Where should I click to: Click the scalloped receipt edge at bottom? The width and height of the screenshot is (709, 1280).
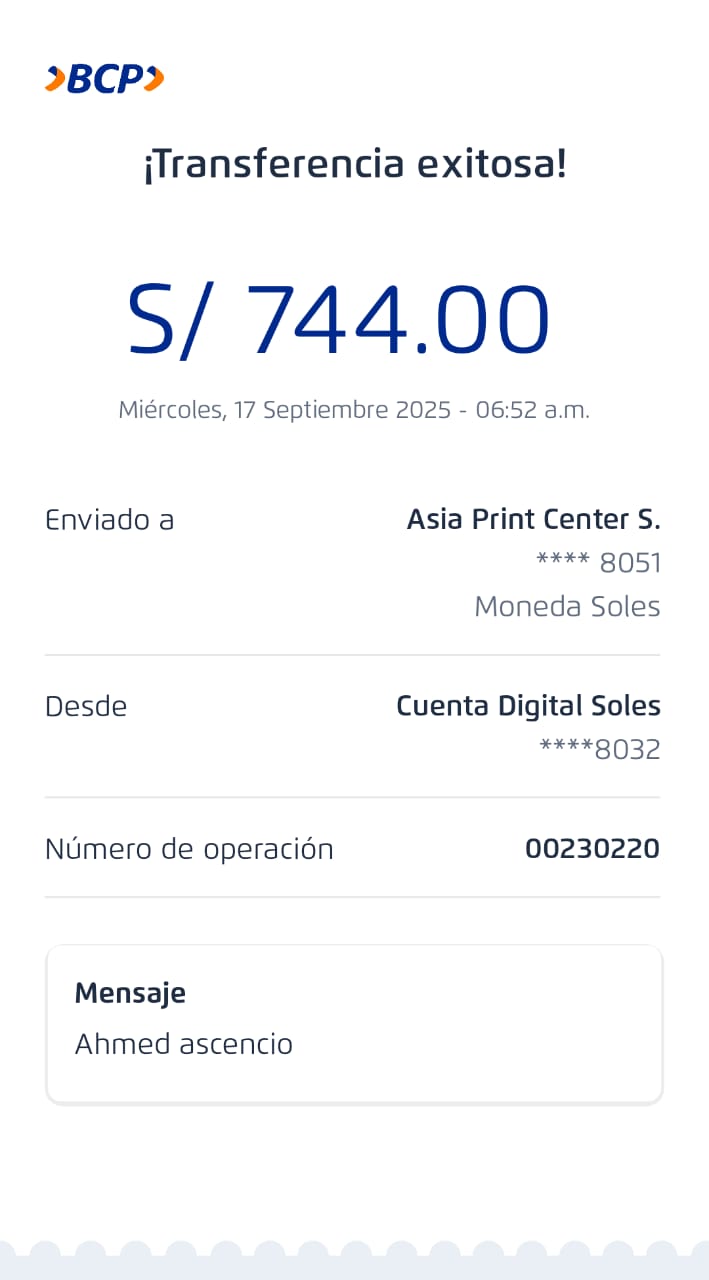coord(354,1260)
